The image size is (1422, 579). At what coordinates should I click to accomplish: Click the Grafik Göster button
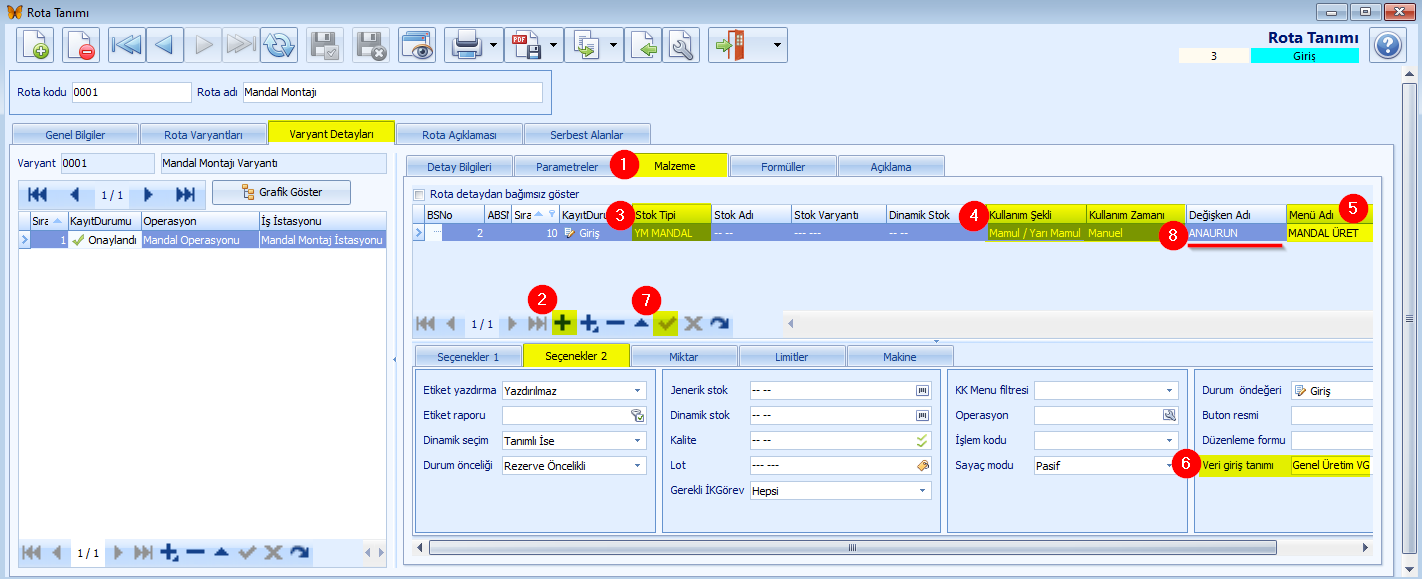point(281,192)
